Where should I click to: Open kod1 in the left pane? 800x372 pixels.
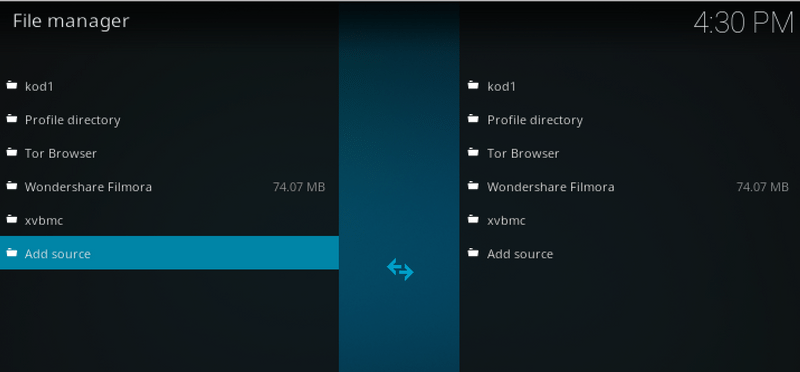click(x=169, y=86)
